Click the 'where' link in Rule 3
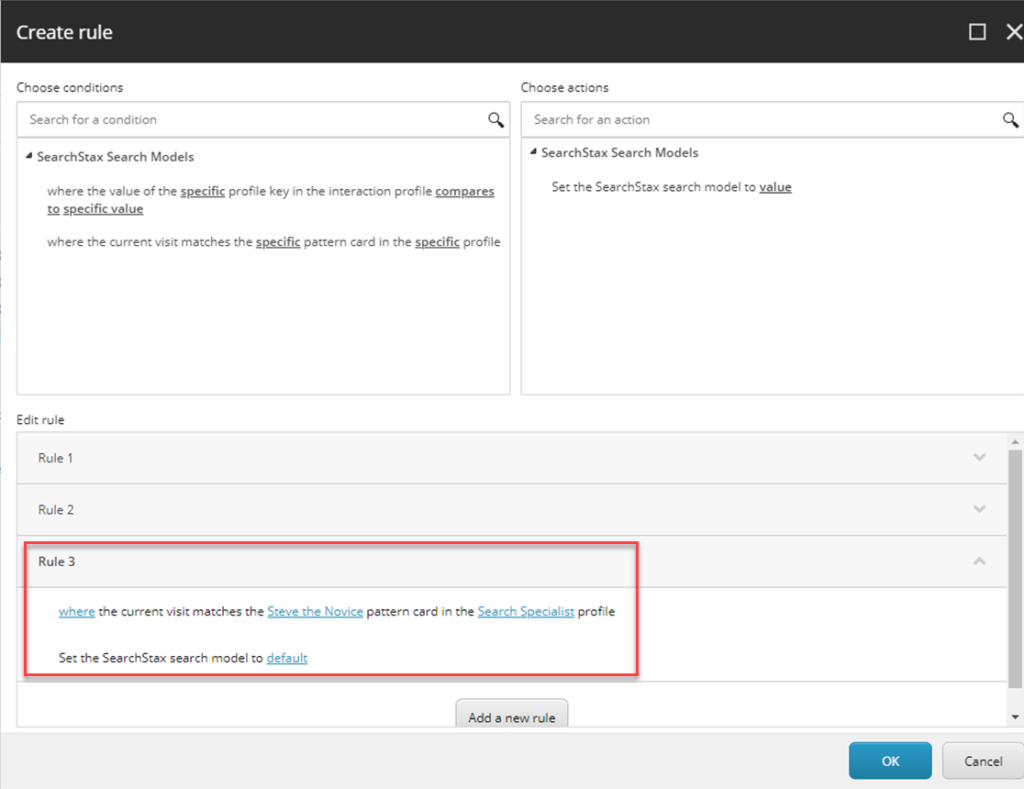This screenshot has height=789, width=1024. tap(76, 611)
